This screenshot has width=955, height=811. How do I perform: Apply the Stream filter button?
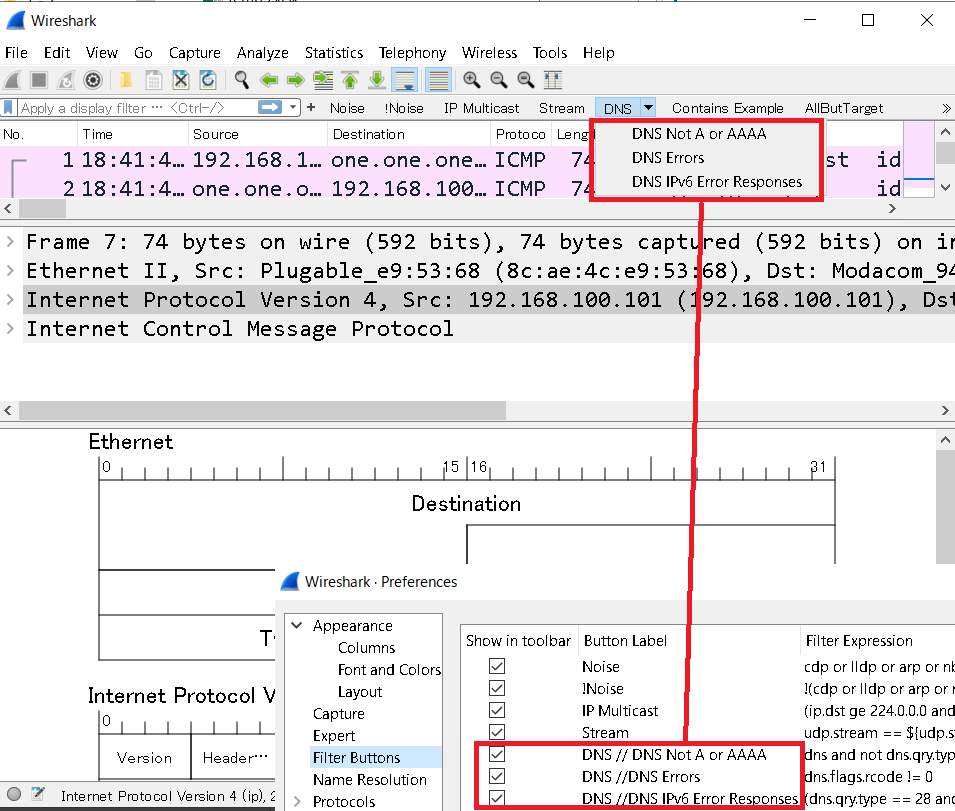562,108
